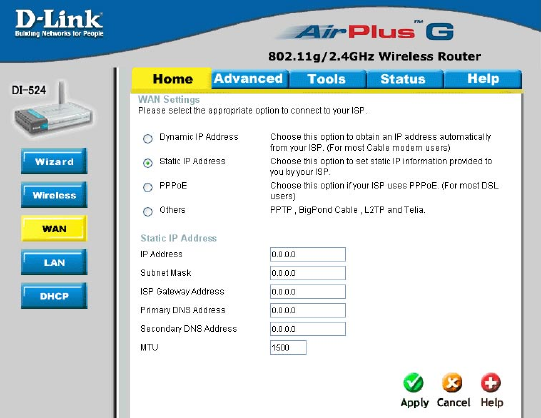
Task: Click the DI-524 router image
Action: (53, 108)
